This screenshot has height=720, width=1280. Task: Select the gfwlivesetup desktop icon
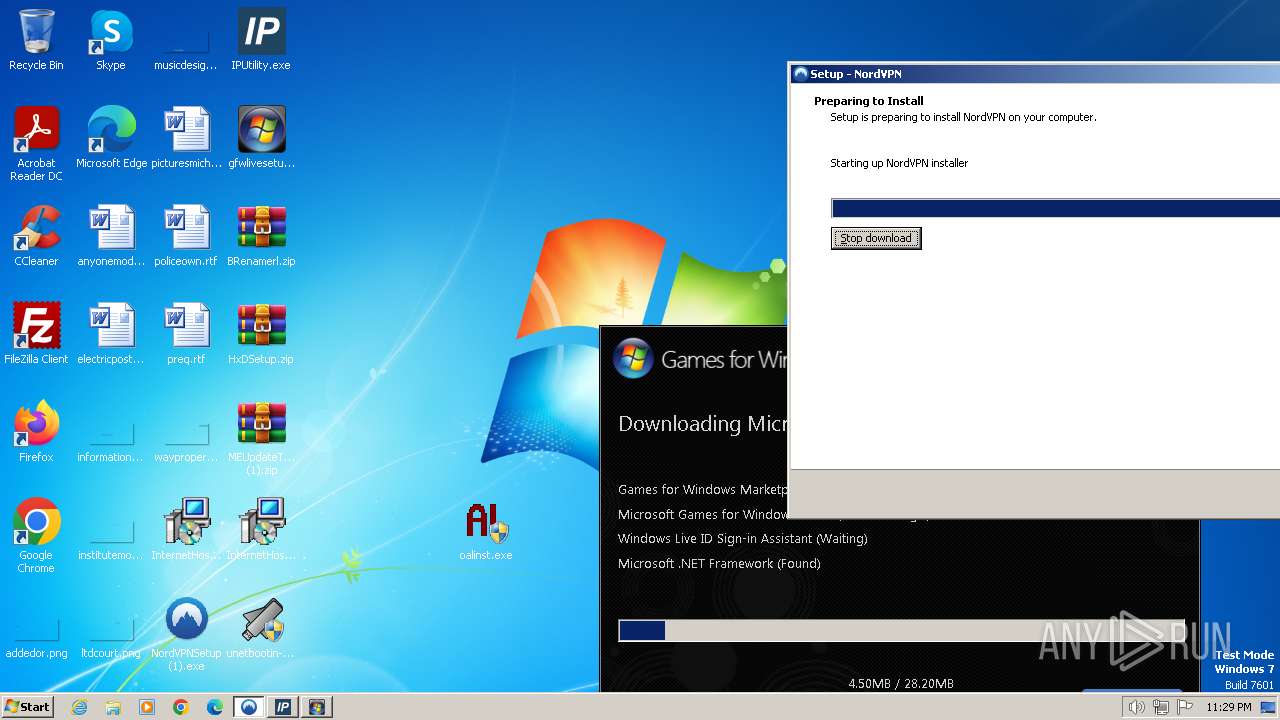261,138
